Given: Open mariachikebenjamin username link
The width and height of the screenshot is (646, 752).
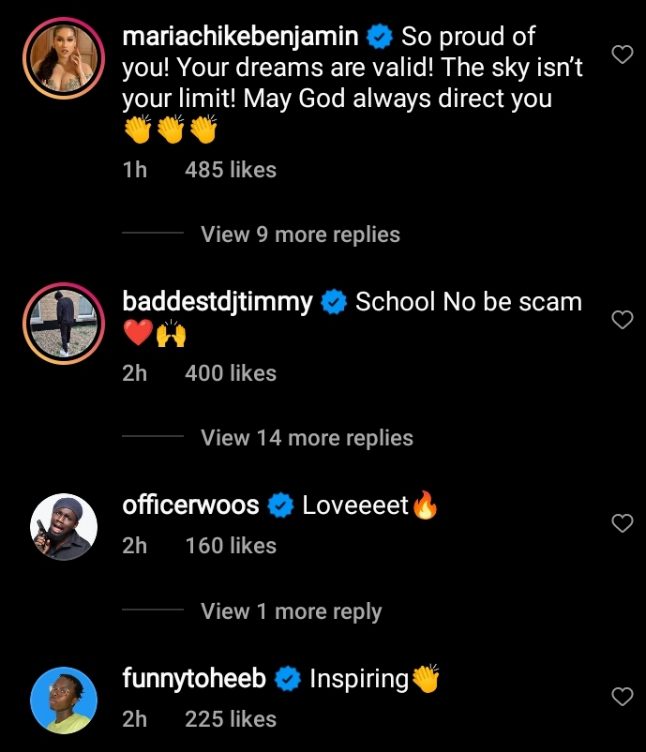Looking at the screenshot, I should [240, 38].
